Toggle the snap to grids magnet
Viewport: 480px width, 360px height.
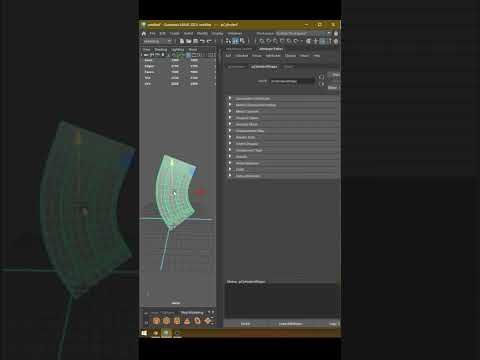point(262,41)
